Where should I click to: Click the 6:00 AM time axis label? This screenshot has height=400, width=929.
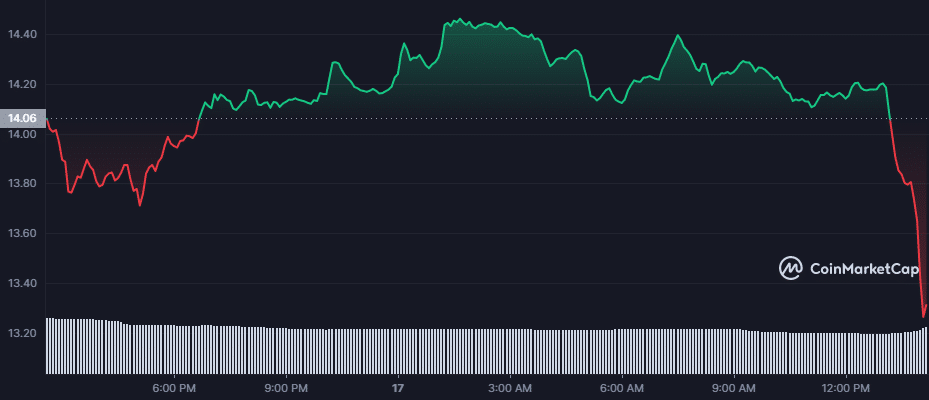[622, 389]
